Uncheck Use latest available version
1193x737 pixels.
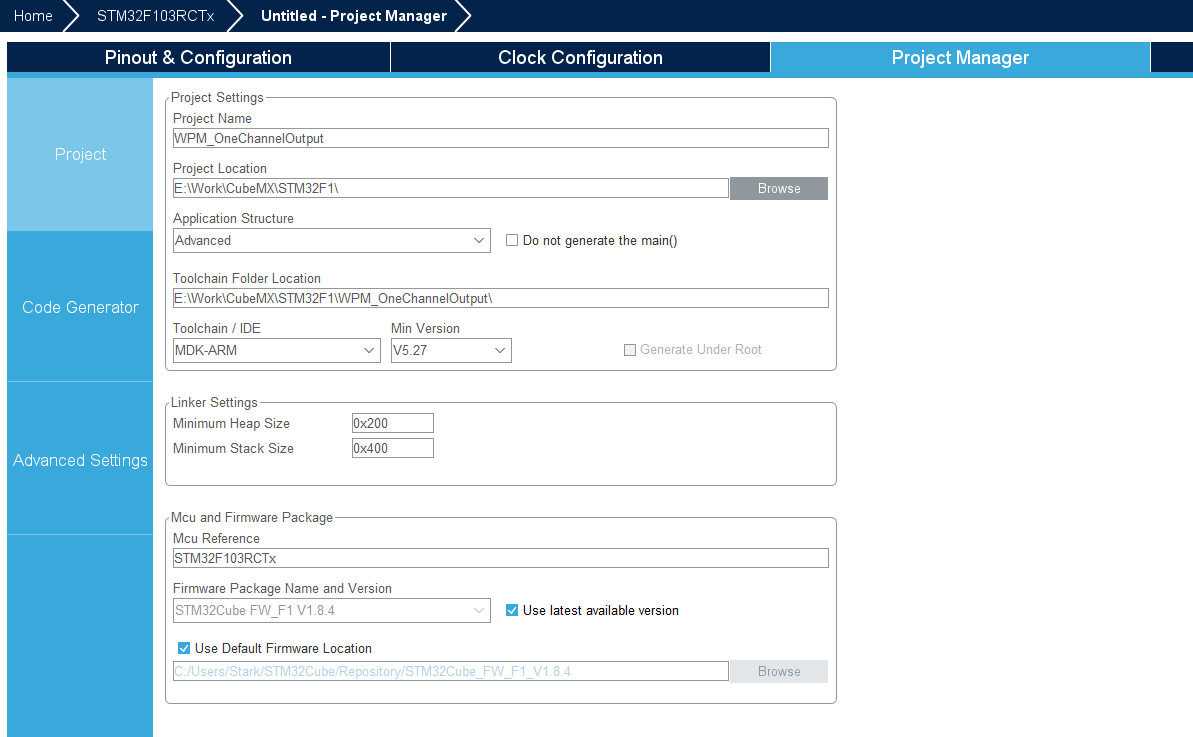coord(512,611)
